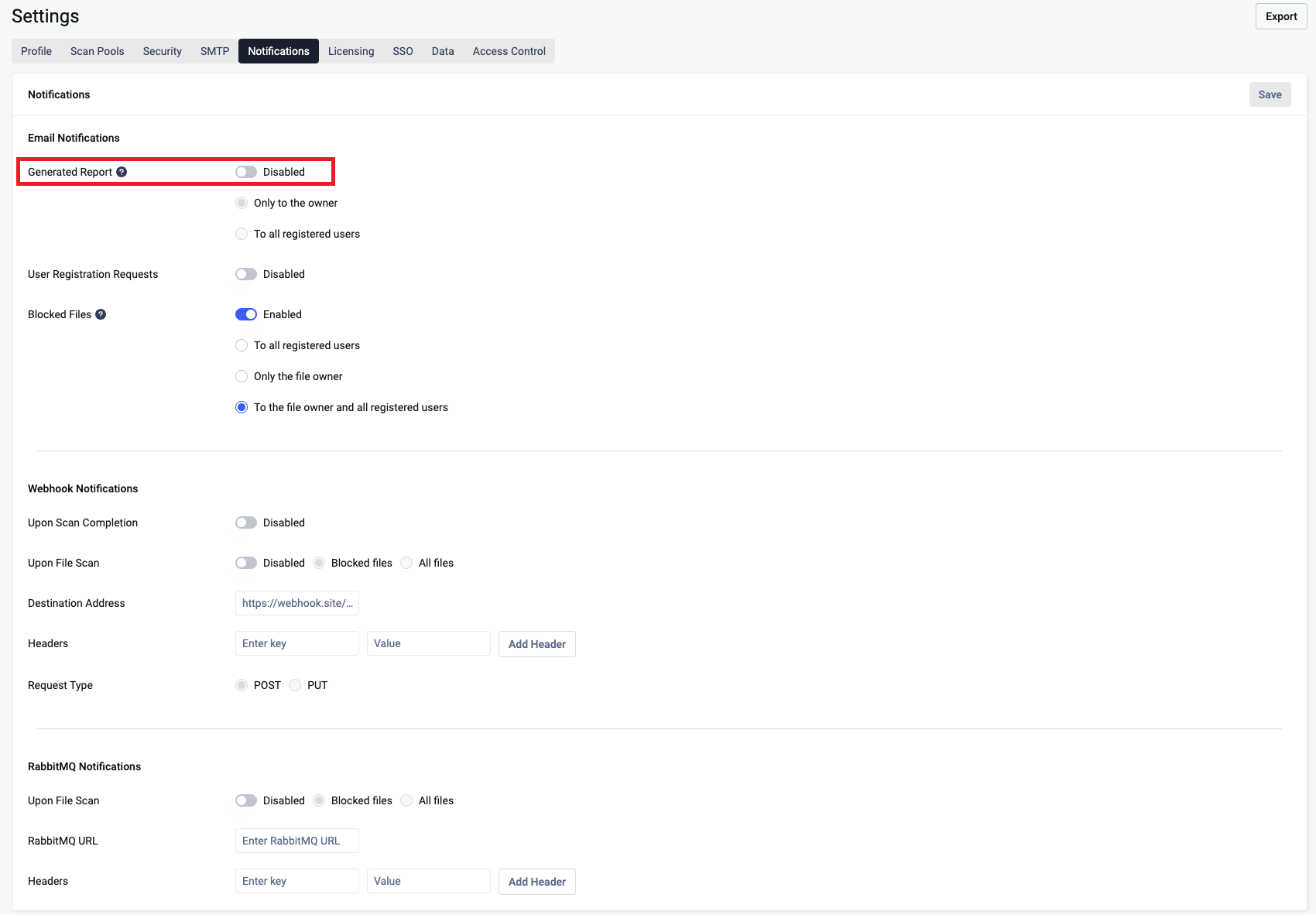This screenshot has width=1316, height=915.
Task: Choose PUT as the request type
Action: (x=295, y=685)
